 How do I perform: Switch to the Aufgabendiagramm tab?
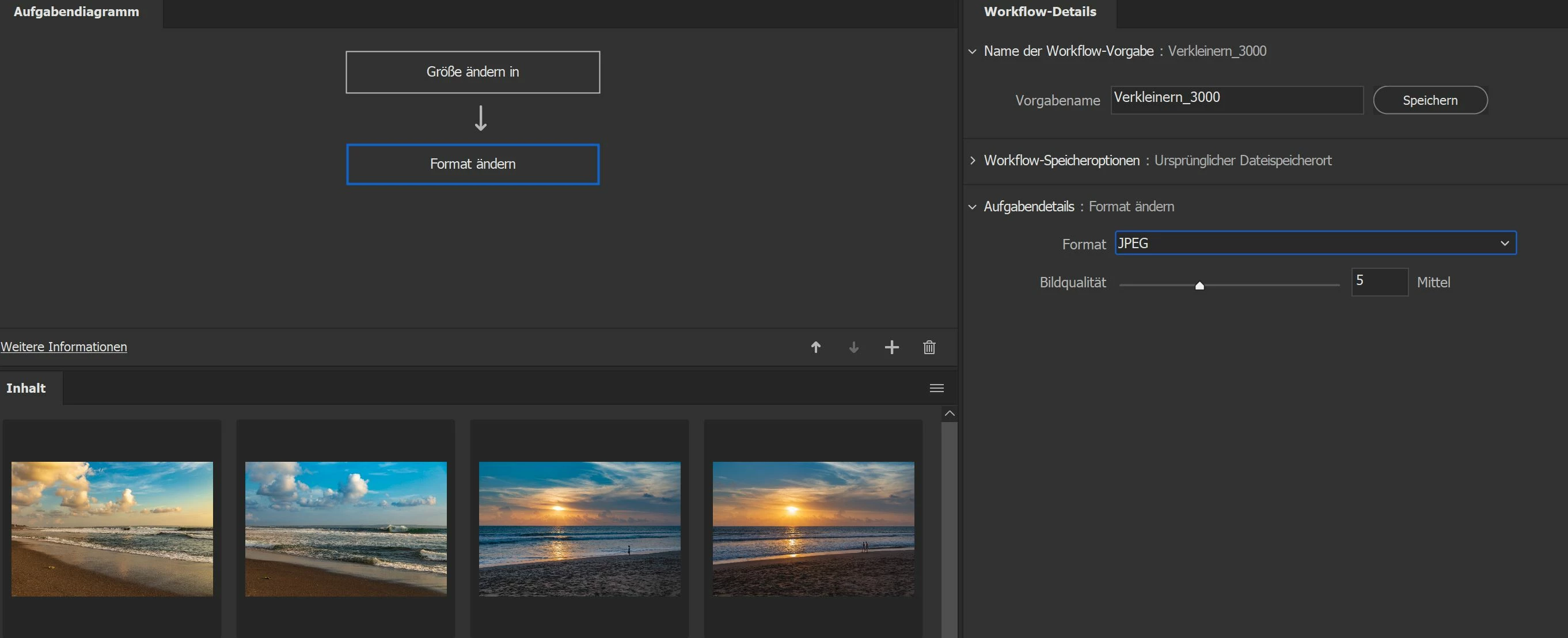76,12
